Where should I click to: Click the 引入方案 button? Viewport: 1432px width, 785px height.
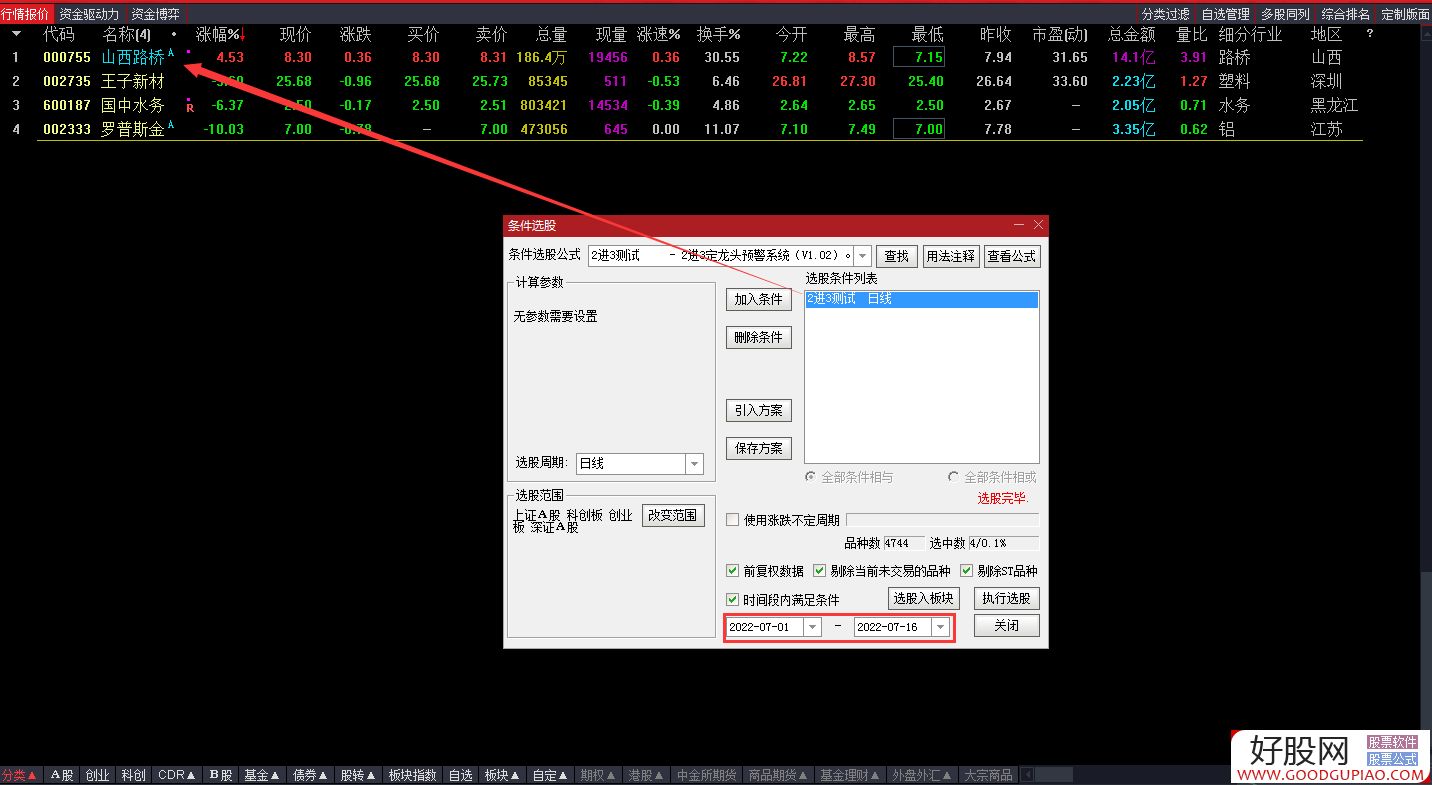tap(759, 410)
